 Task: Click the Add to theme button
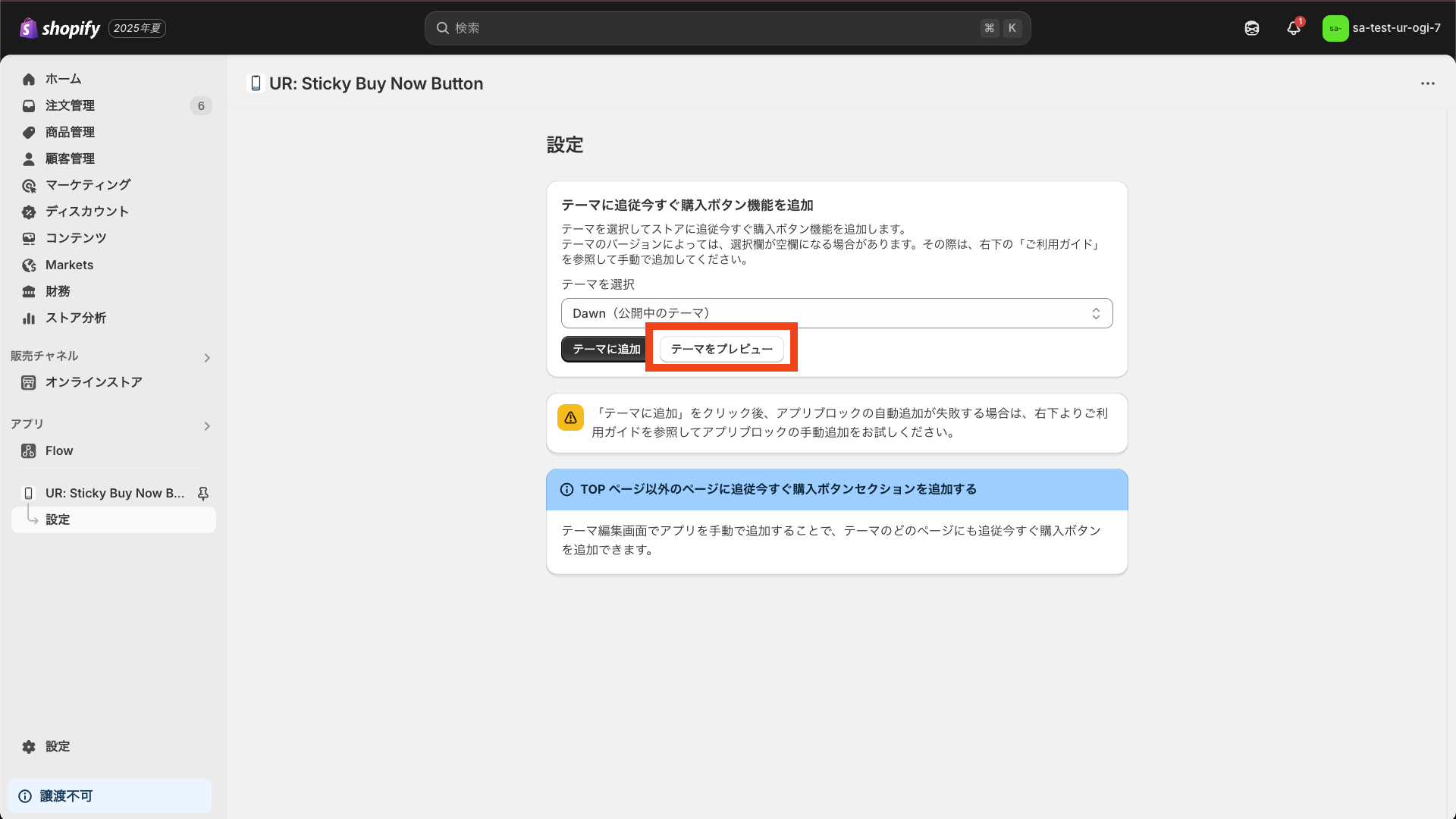[x=604, y=350]
